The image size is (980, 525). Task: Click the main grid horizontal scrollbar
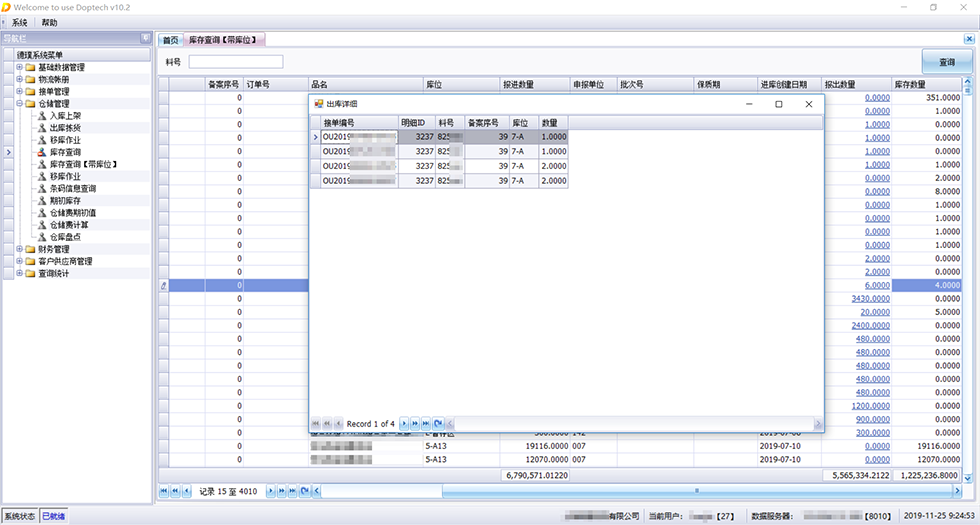click(640, 491)
